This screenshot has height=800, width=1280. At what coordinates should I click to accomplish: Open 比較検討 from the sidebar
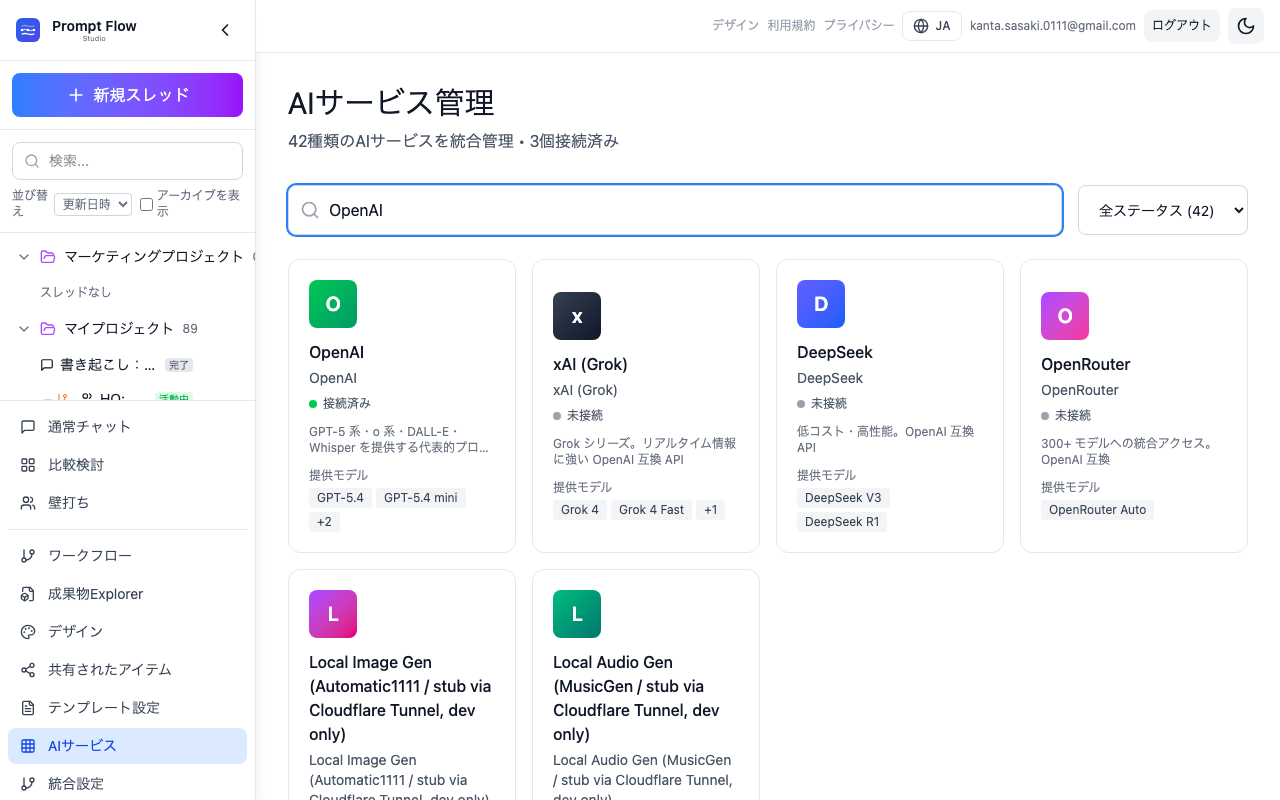point(127,465)
